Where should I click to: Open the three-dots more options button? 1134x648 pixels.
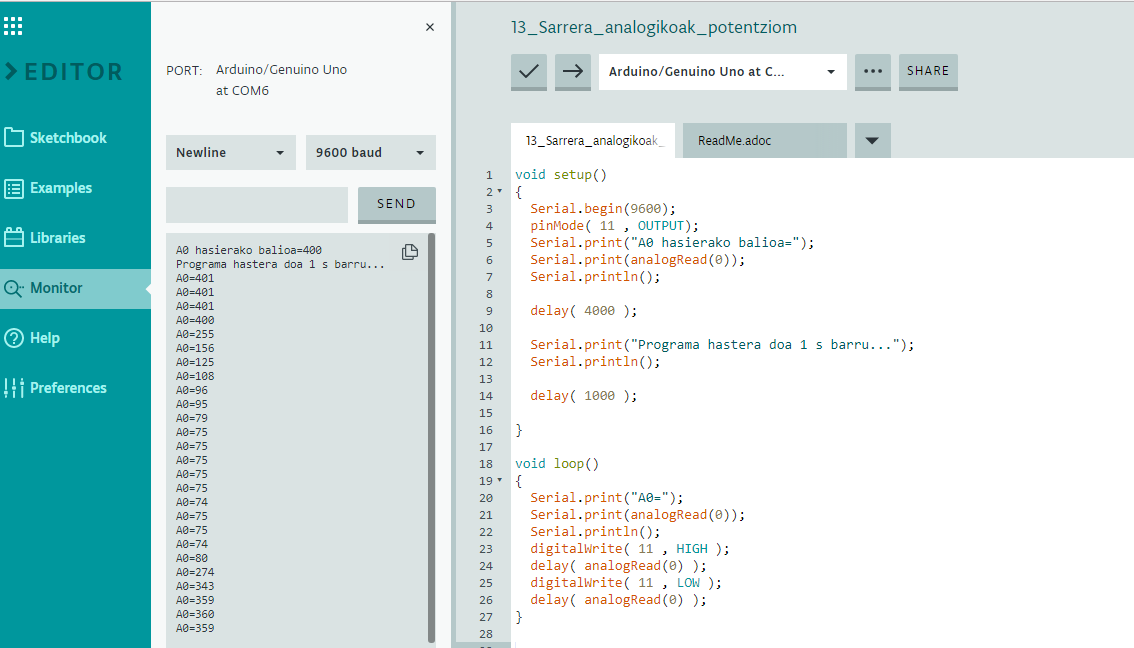(x=873, y=72)
